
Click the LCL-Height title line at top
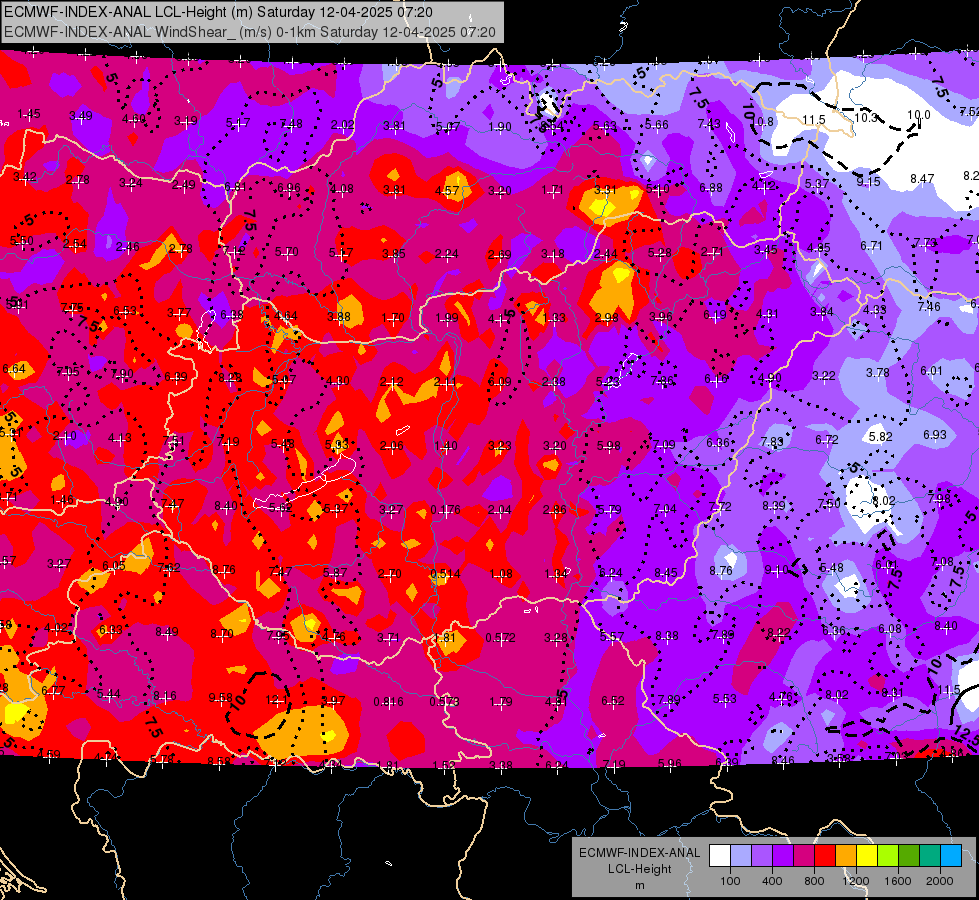[x=218, y=12]
